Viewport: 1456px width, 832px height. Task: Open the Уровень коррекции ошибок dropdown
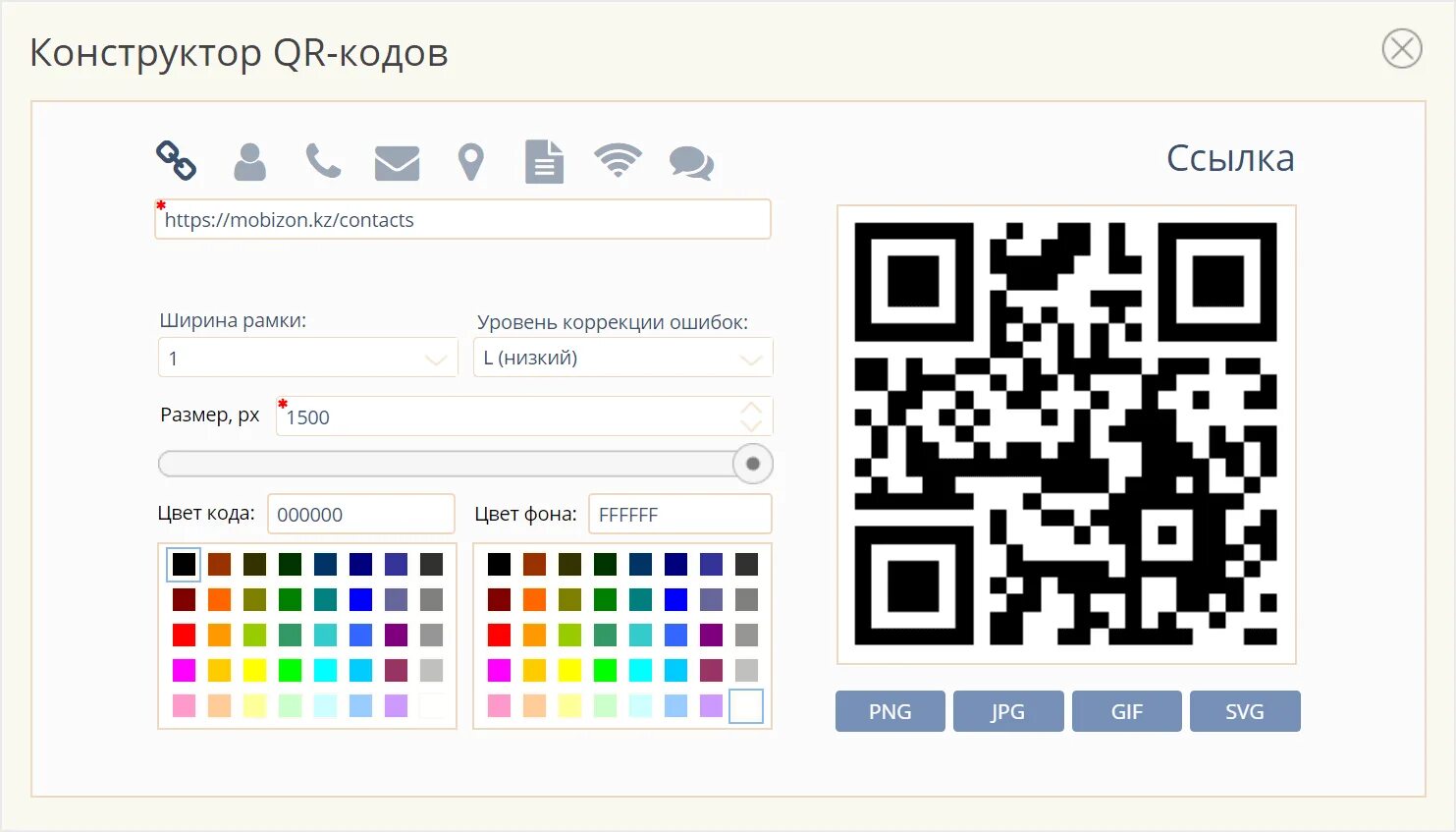pos(623,358)
